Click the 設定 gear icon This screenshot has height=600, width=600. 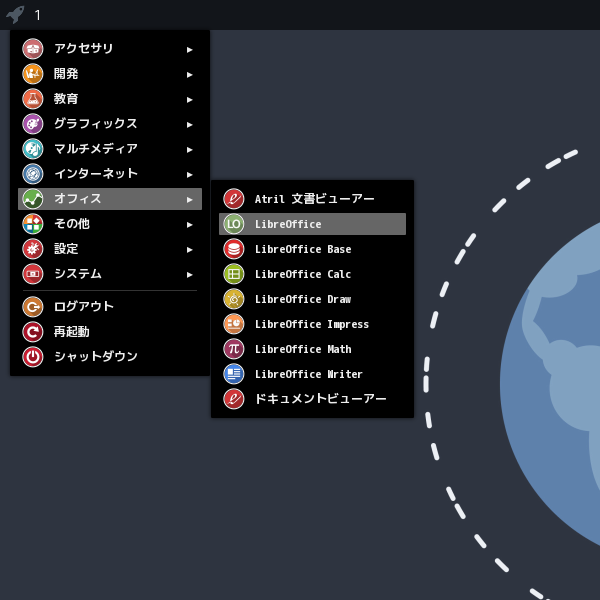tap(33, 249)
